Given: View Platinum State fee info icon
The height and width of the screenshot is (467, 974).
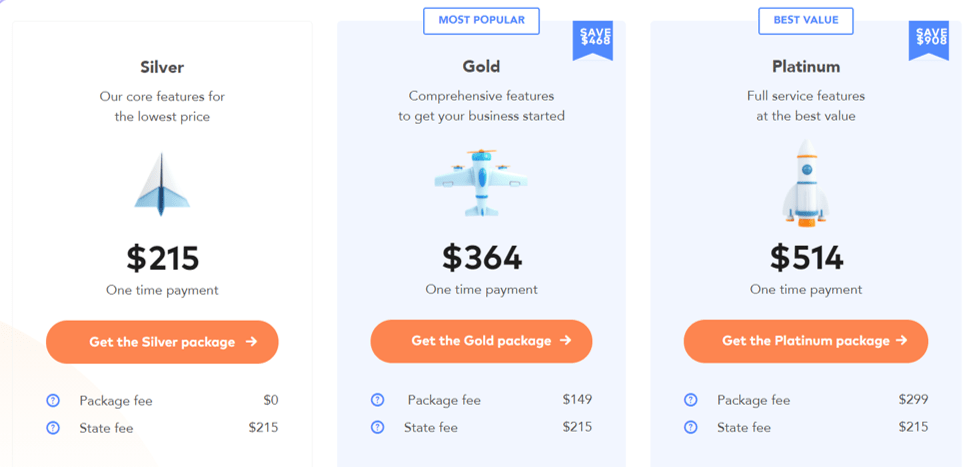Looking at the screenshot, I should tap(691, 427).
